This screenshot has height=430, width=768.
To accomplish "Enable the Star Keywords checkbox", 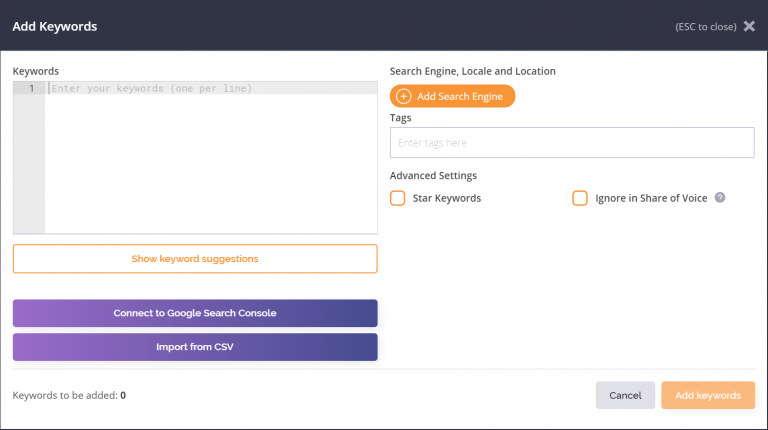I will click(397, 198).
